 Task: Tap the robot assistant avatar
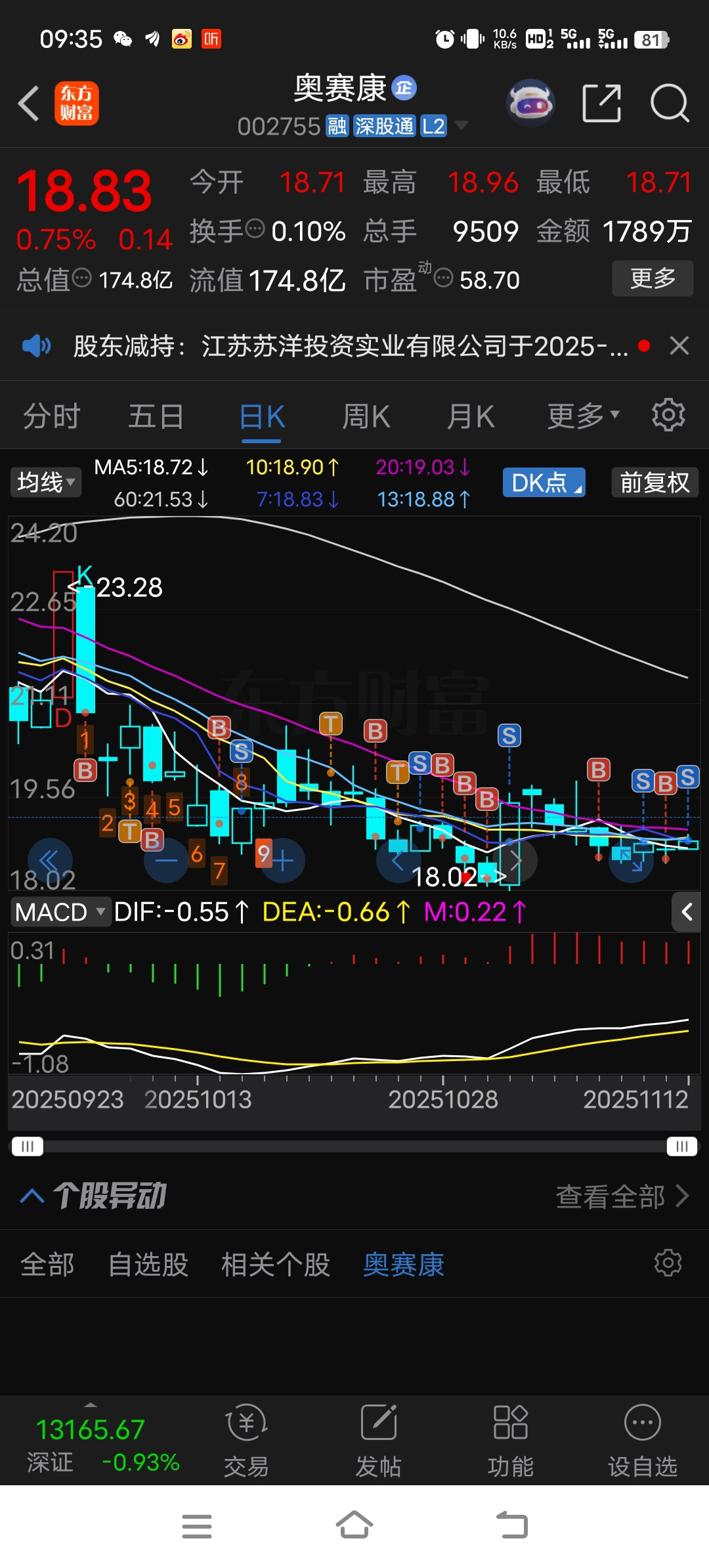pyautogui.click(x=531, y=103)
